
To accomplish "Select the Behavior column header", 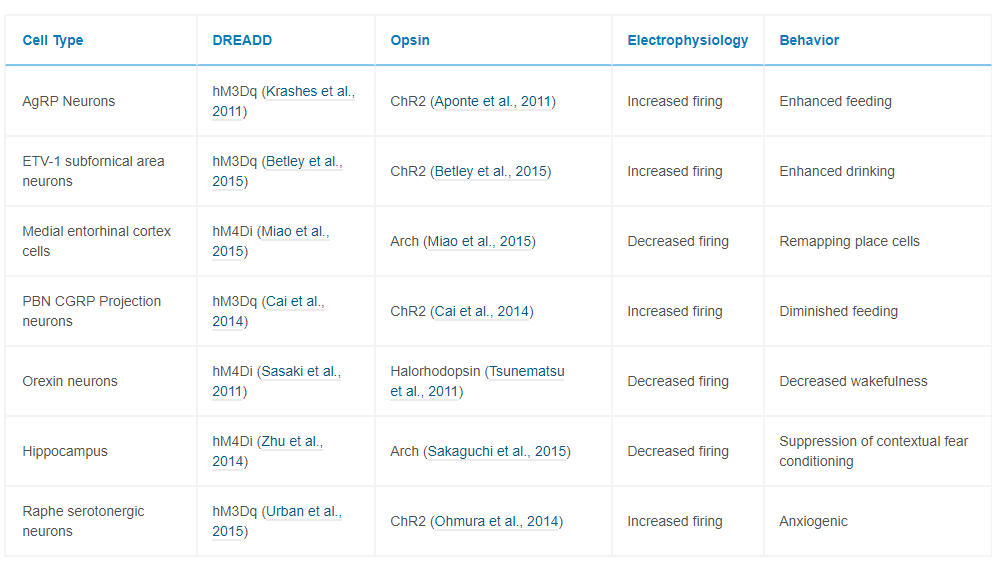I will 809,41.
